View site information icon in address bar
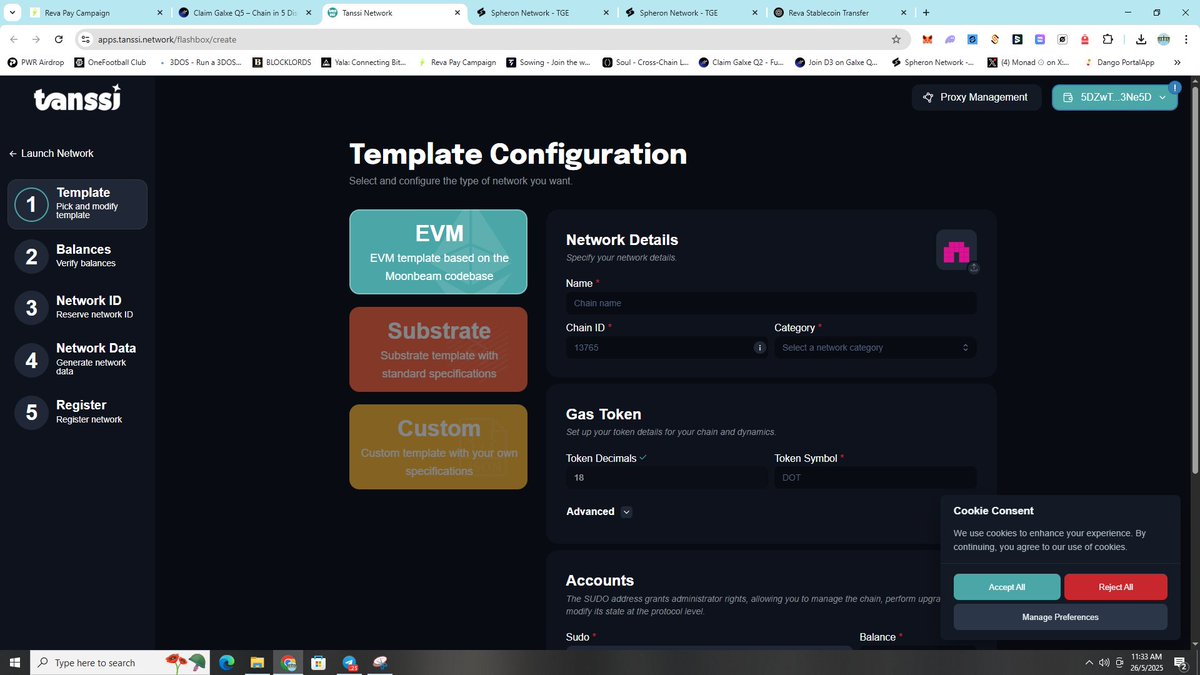This screenshot has height=675, width=1200. tap(88, 39)
